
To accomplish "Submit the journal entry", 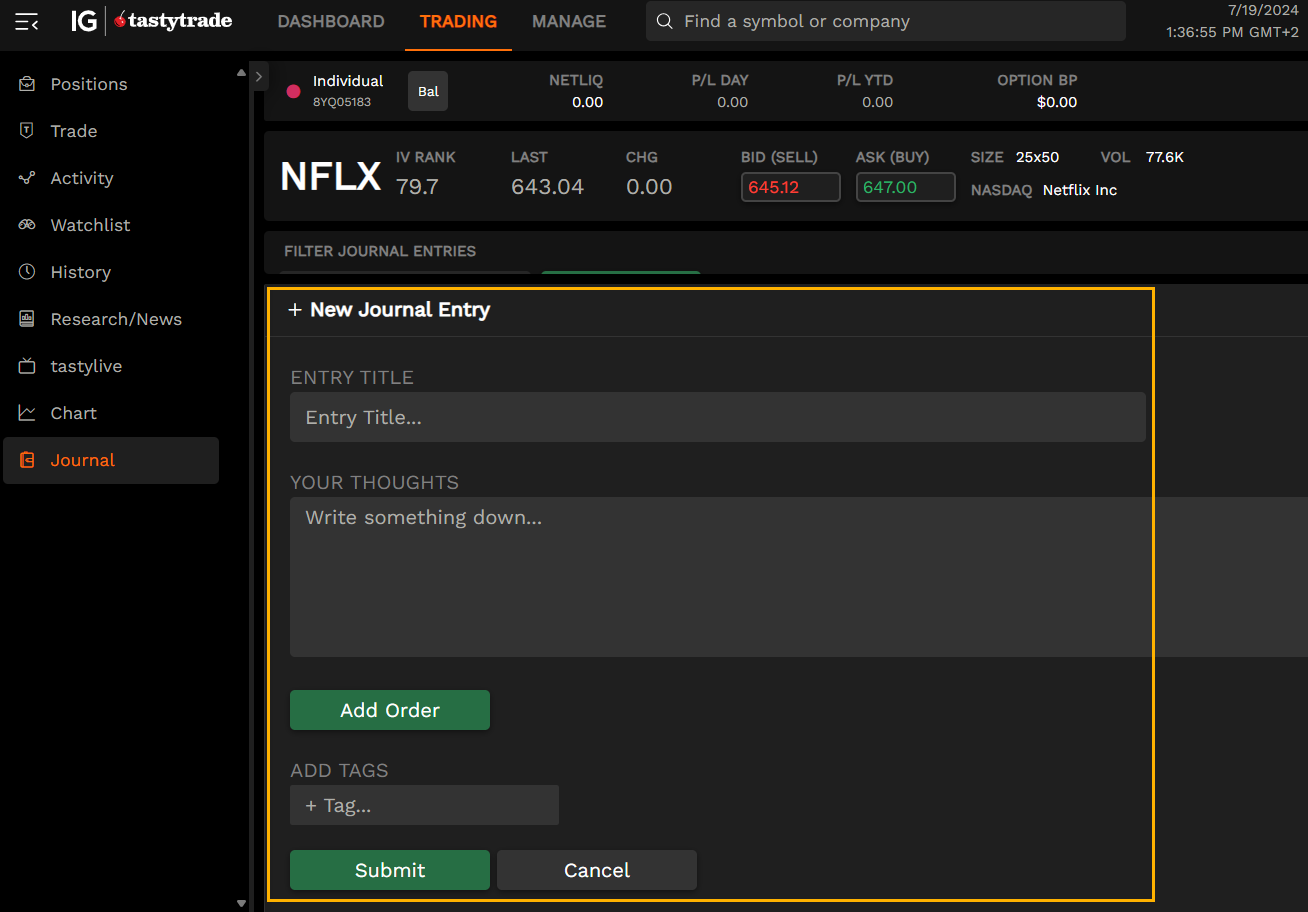I will click(390, 870).
